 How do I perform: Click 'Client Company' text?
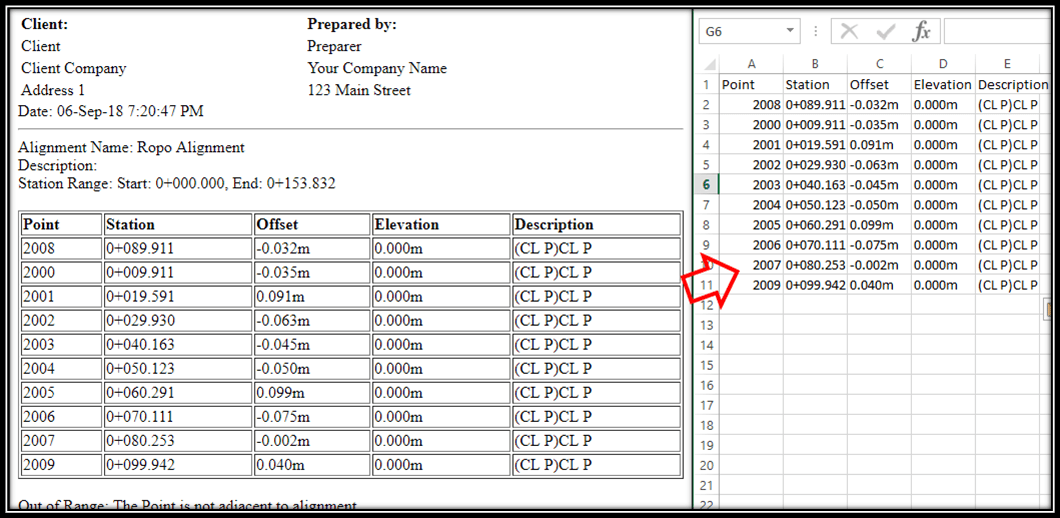(74, 68)
